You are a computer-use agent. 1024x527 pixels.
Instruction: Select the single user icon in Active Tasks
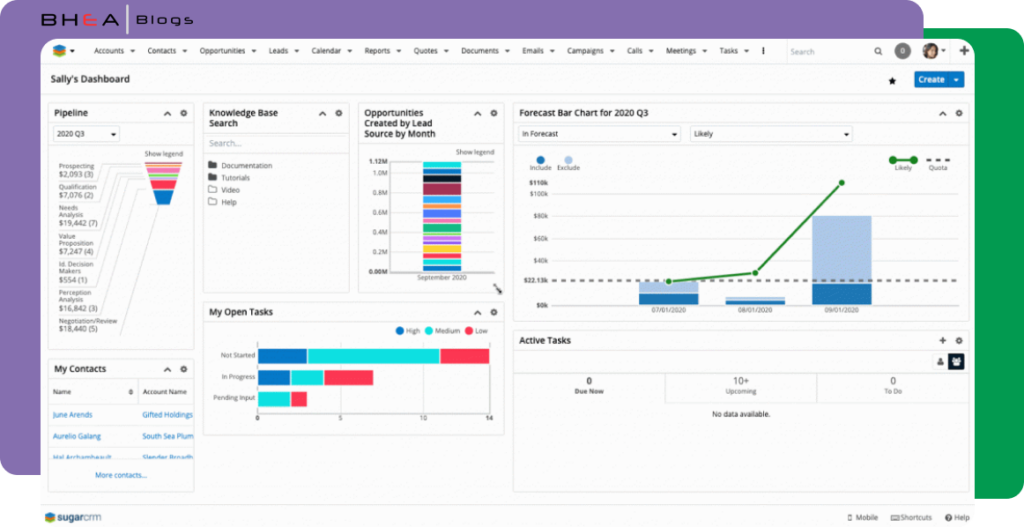[940, 361]
